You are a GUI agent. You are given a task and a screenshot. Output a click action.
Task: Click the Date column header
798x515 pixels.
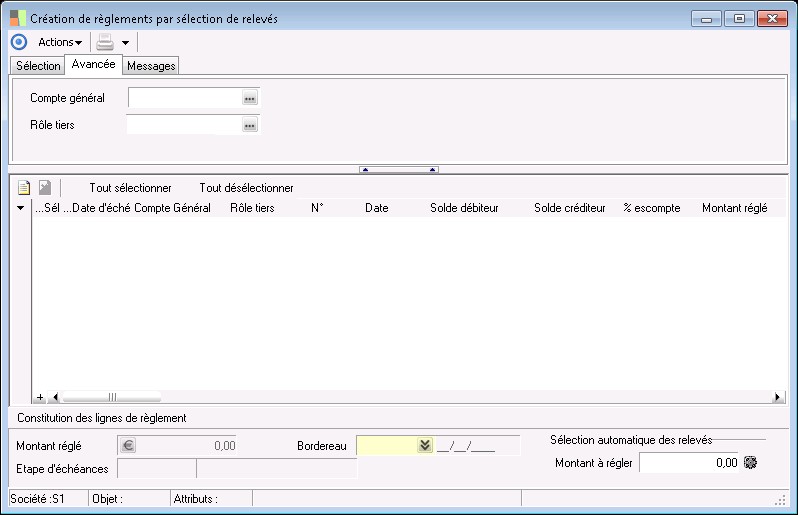pos(377,208)
